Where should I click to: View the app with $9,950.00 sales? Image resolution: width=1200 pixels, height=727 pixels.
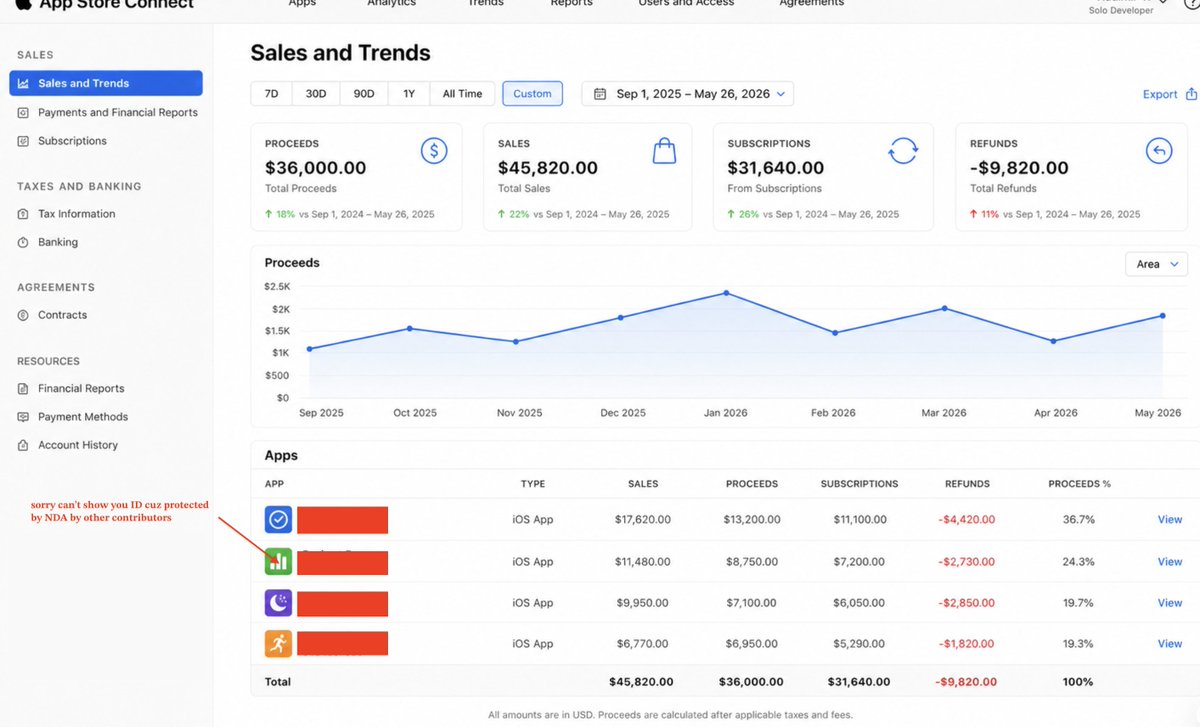coord(1170,603)
